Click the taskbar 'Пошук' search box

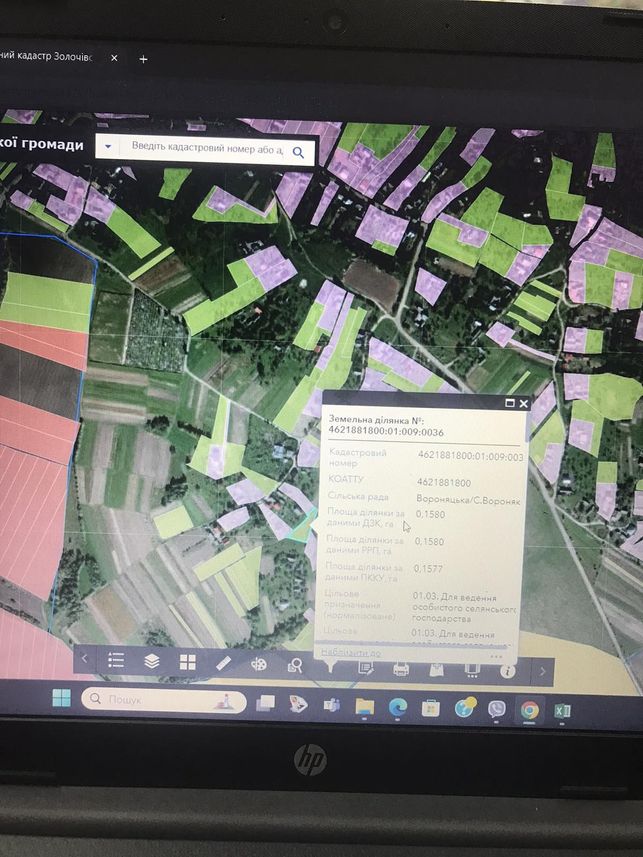tap(163, 700)
